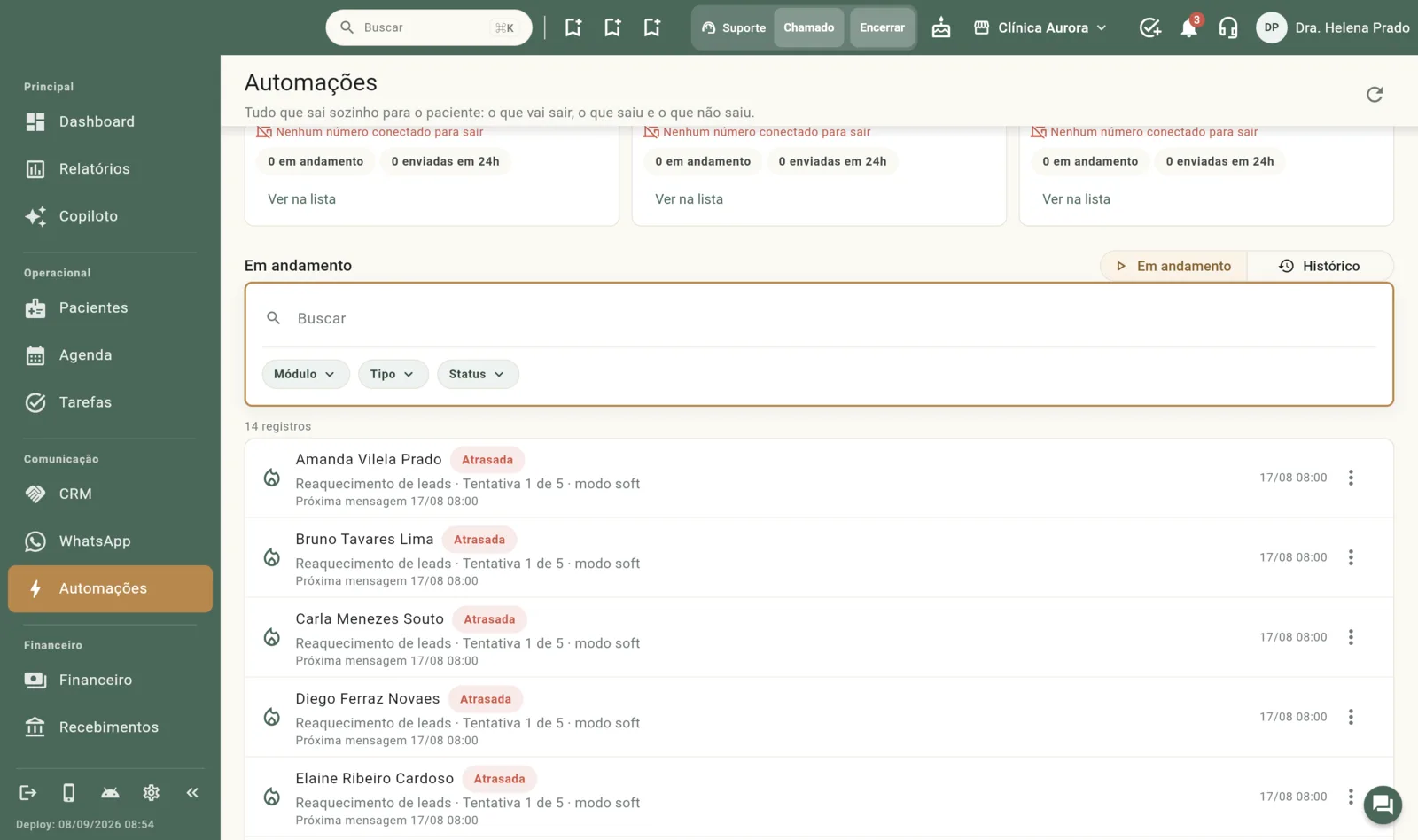Image resolution: width=1418 pixels, height=840 pixels.
Task: Click the birthday cake icon
Action: (x=941, y=27)
